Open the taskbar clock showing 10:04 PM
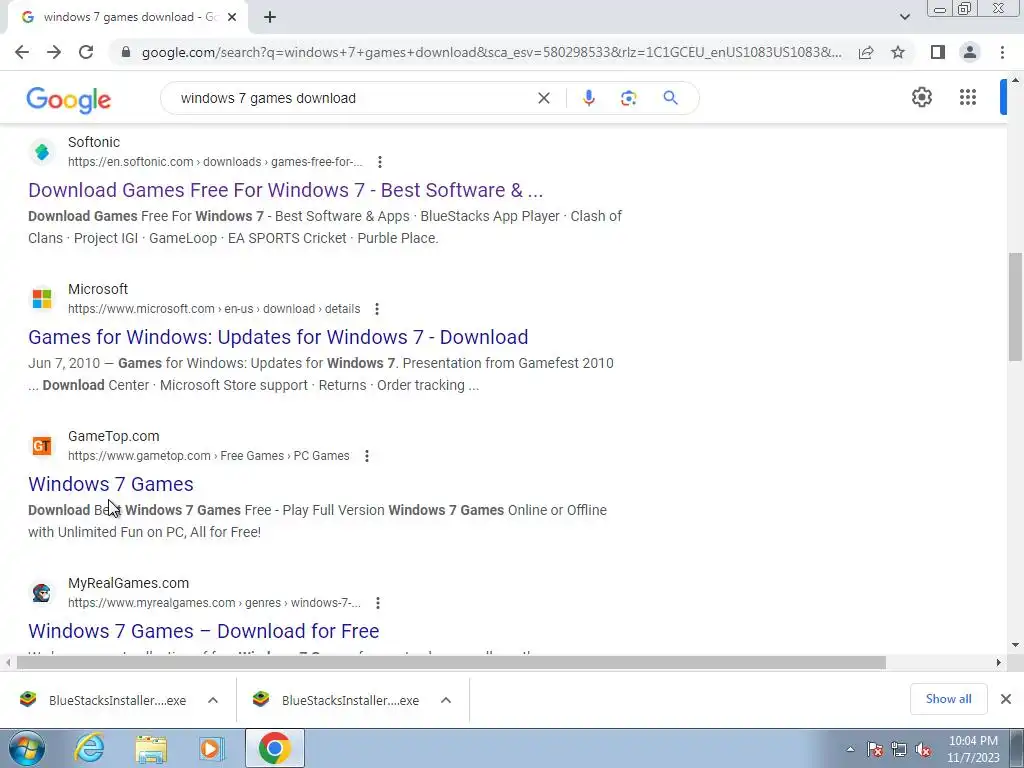The height and width of the screenshot is (768, 1024). 973,749
